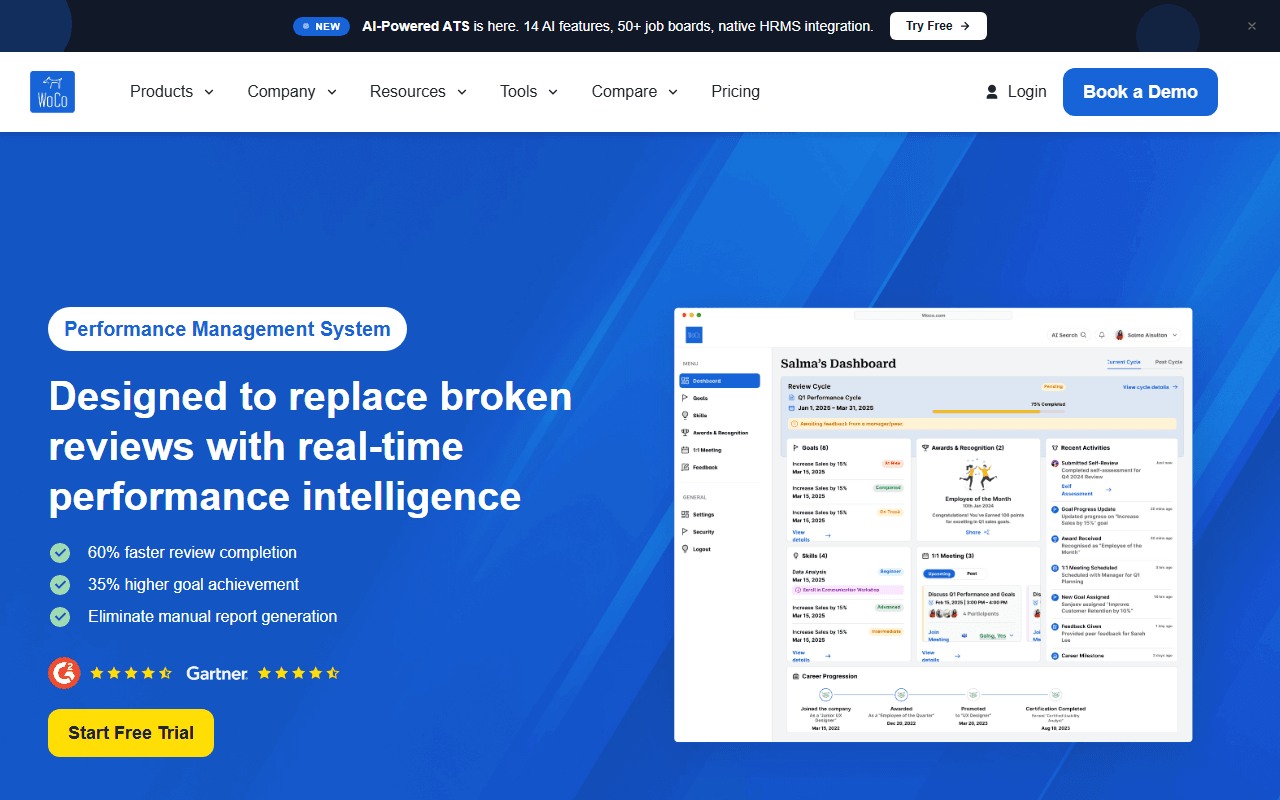Expand the Products dropdown menu
The image size is (1280, 800).
pyautogui.click(x=172, y=92)
